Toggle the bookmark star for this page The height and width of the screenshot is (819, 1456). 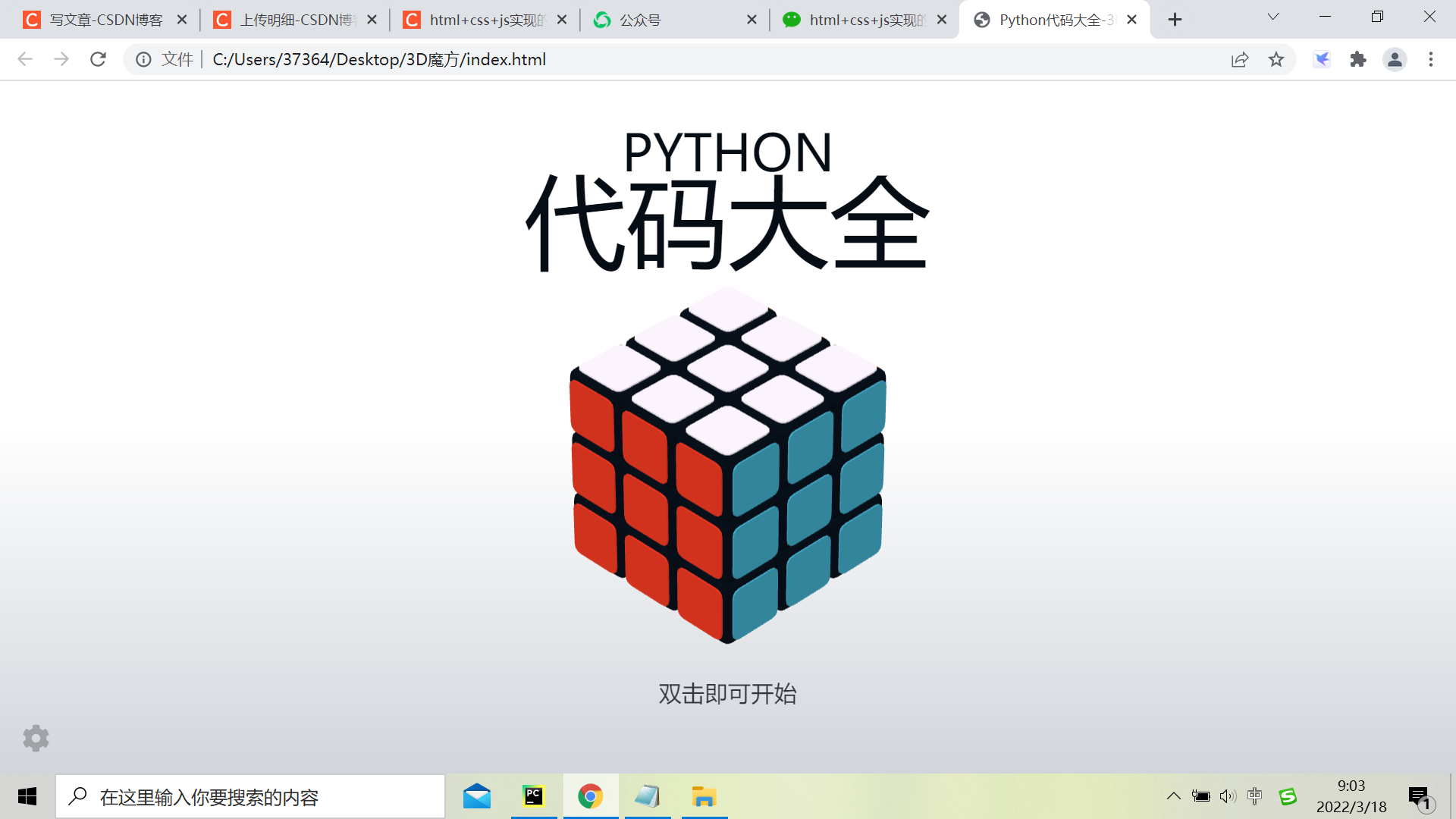1276,59
